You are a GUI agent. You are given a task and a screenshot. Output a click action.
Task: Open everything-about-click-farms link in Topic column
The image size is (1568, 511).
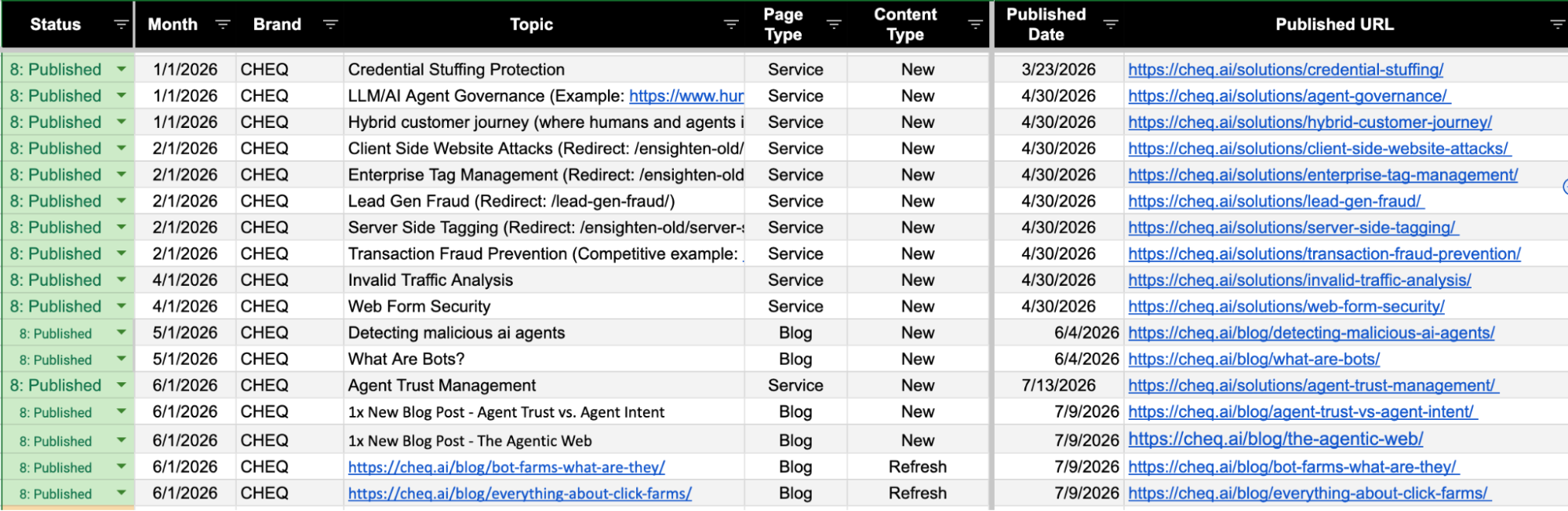pos(520,493)
